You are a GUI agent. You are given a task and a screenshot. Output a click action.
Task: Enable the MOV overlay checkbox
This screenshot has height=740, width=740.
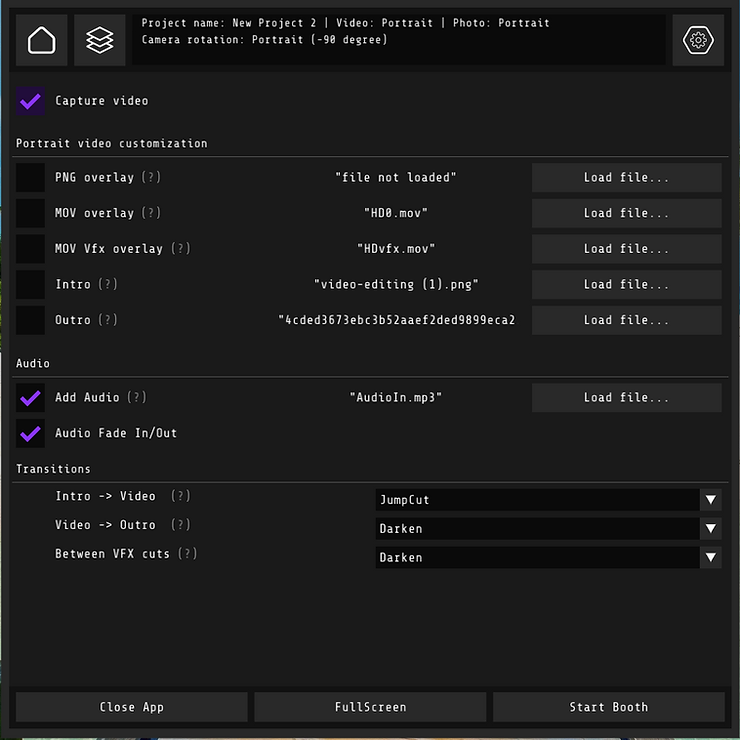(x=30, y=213)
